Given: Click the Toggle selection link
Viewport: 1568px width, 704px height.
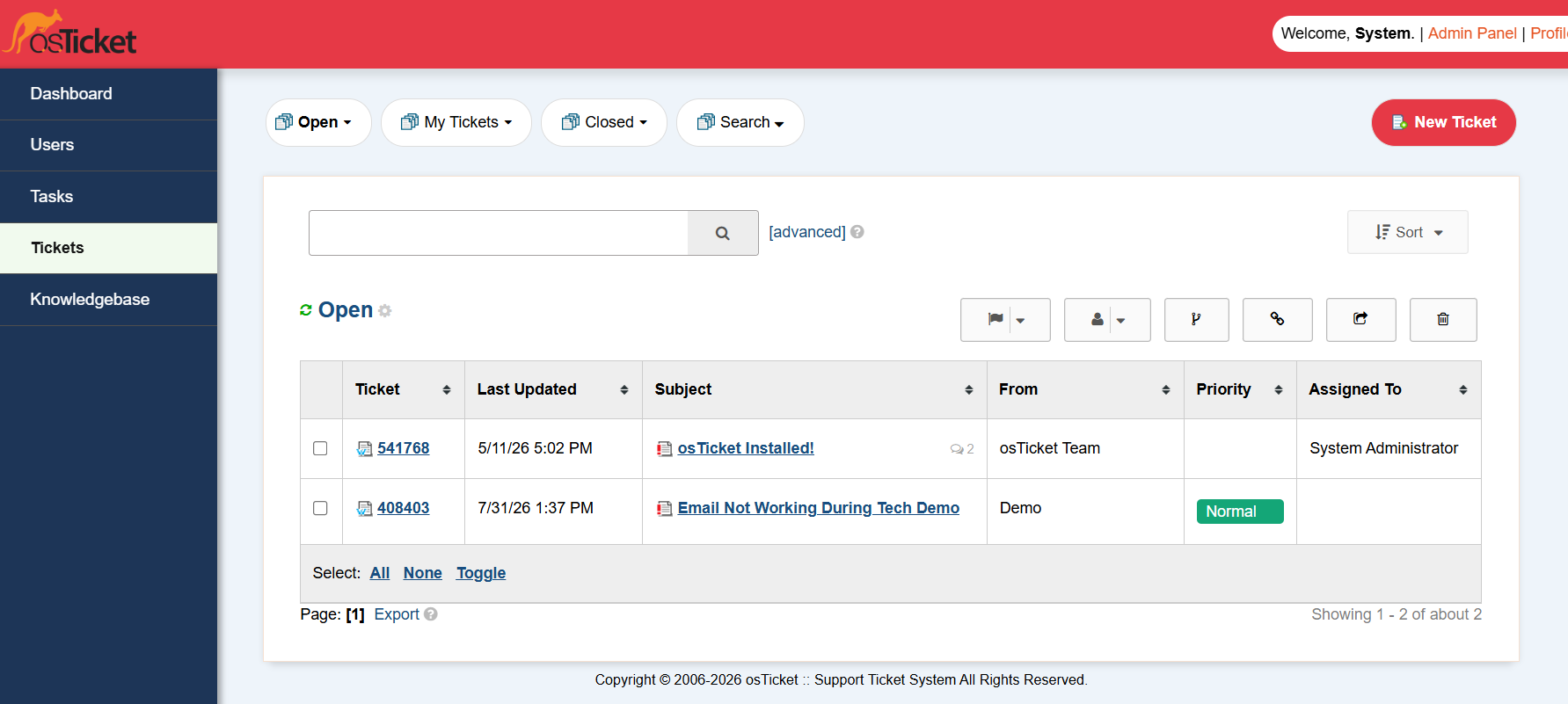Looking at the screenshot, I should (x=481, y=573).
